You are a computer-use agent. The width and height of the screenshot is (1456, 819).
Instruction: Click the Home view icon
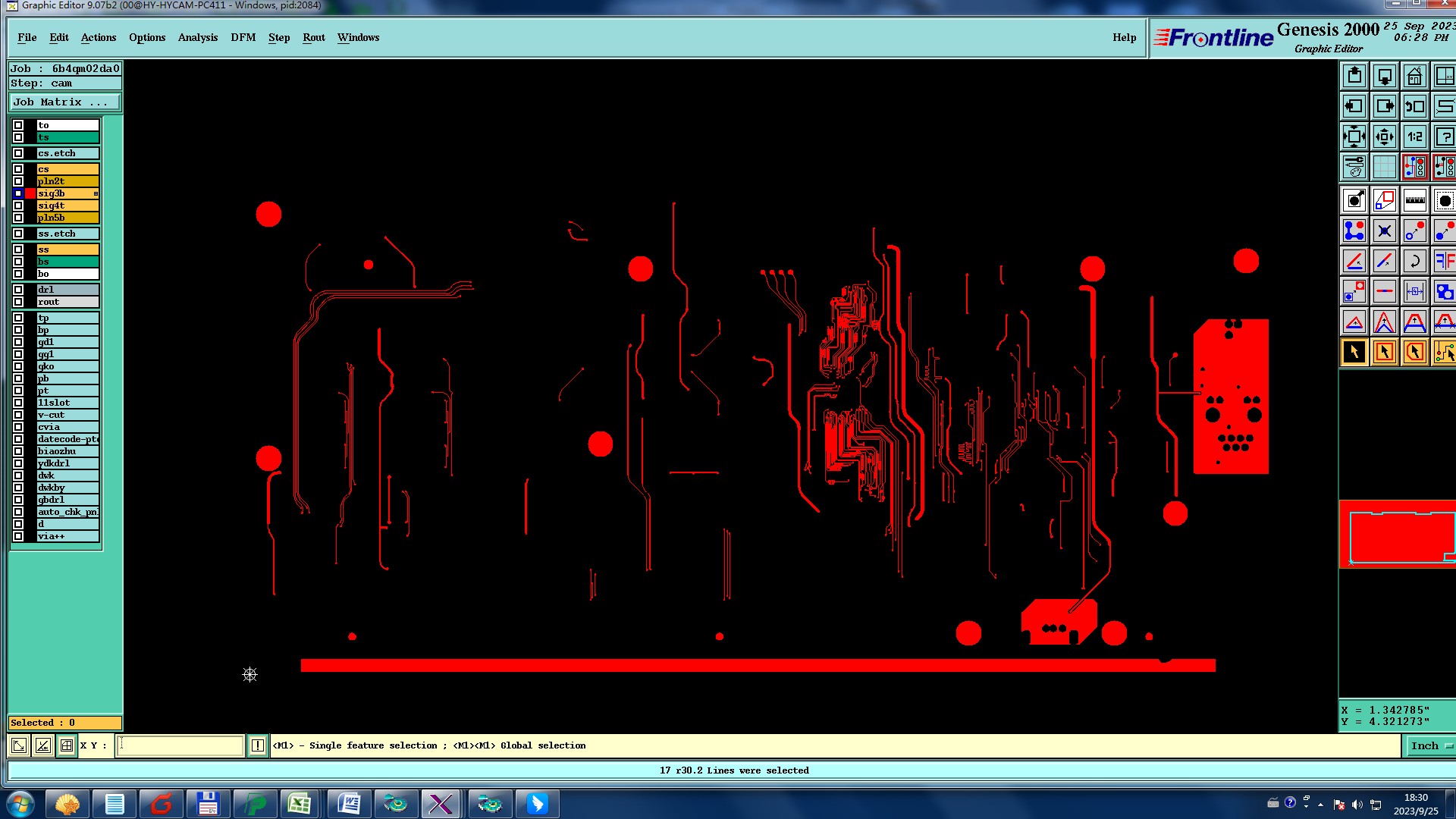pyautogui.click(x=1414, y=77)
